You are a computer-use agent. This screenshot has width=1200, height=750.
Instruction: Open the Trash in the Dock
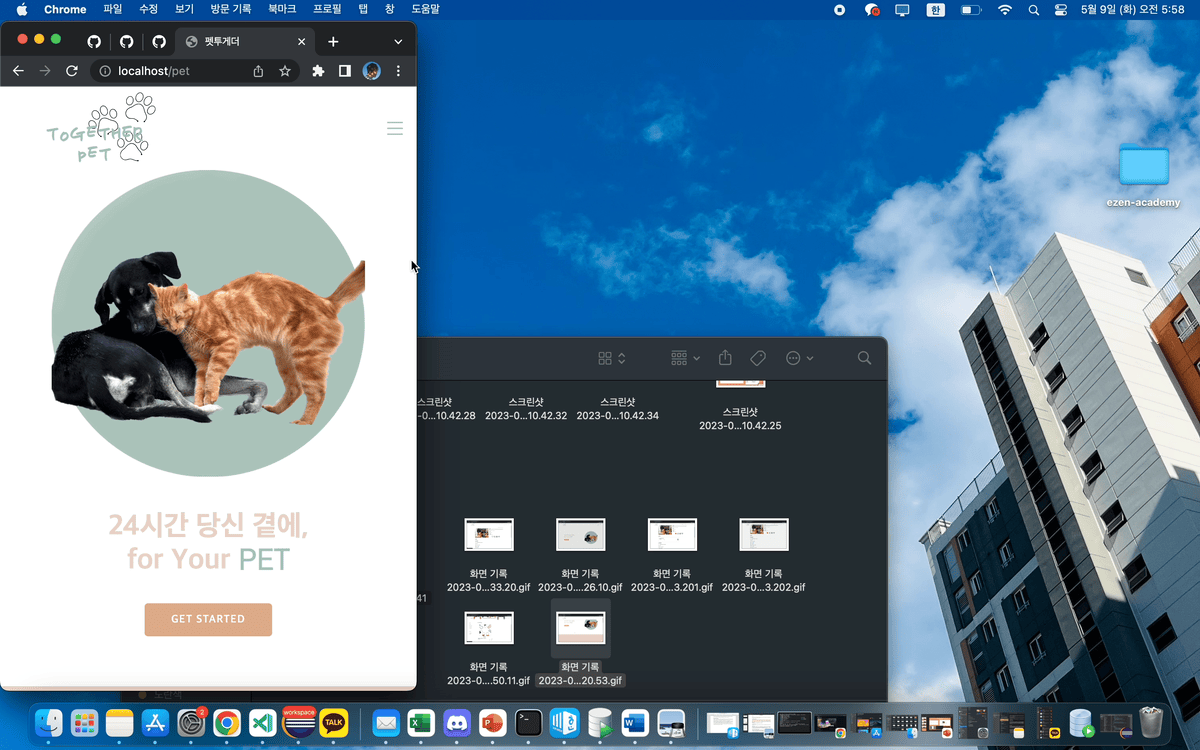coord(1151,721)
